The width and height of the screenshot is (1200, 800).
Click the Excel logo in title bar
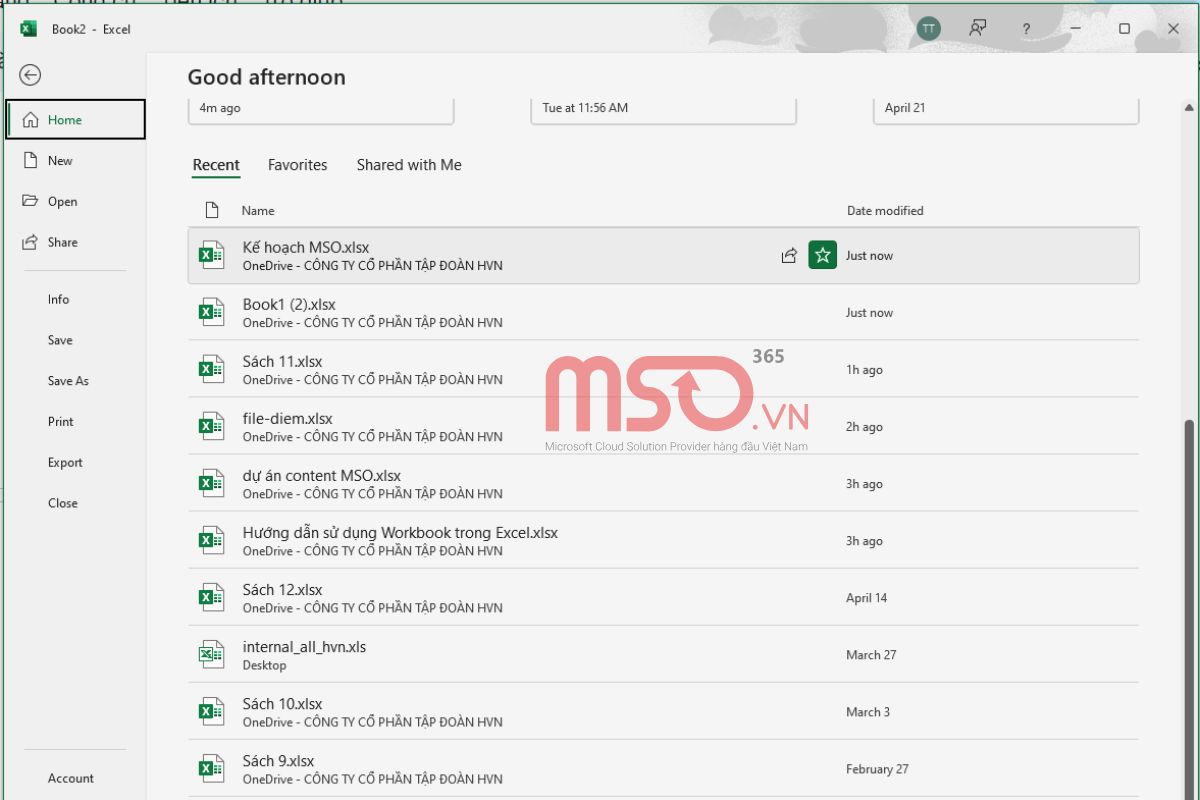click(29, 29)
